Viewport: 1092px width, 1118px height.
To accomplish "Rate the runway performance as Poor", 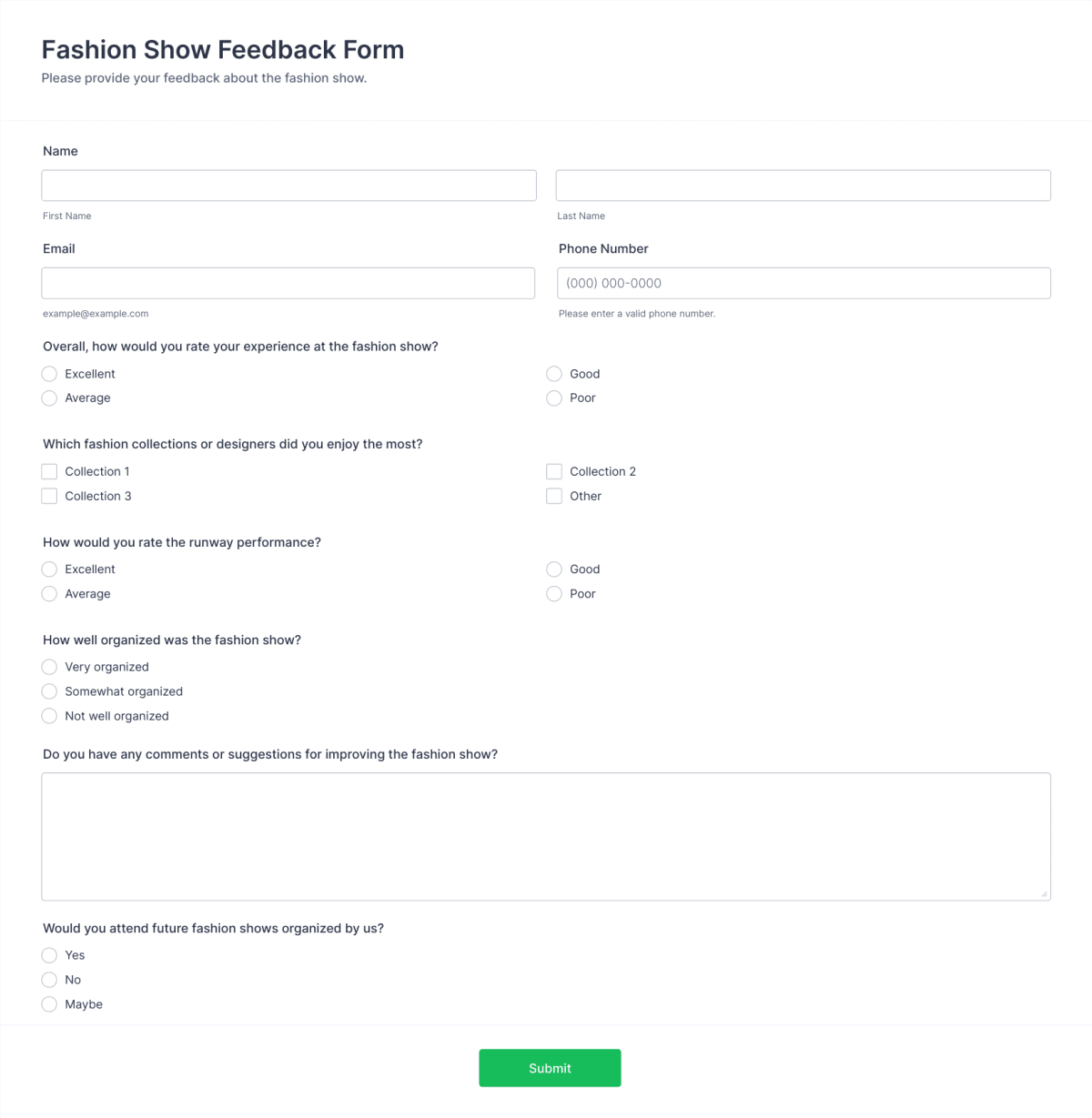I will [x=554, y=593].
